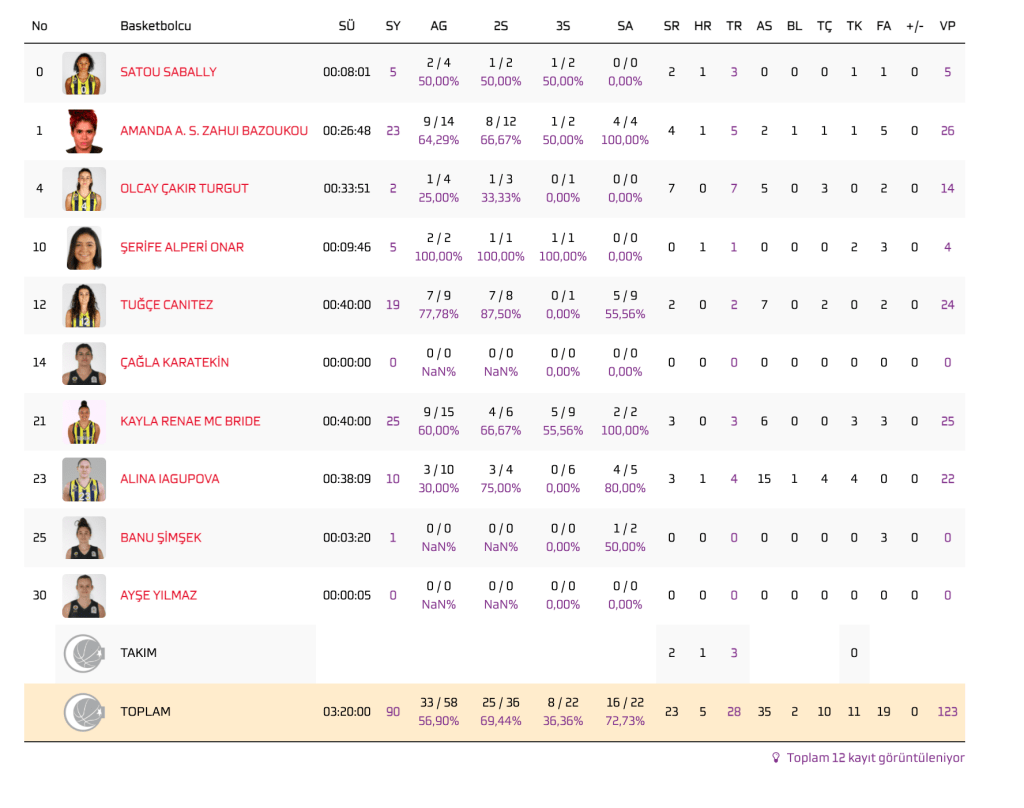
Task: Open Satou Sabally's player photo
Action: click(x=84, y=72)
